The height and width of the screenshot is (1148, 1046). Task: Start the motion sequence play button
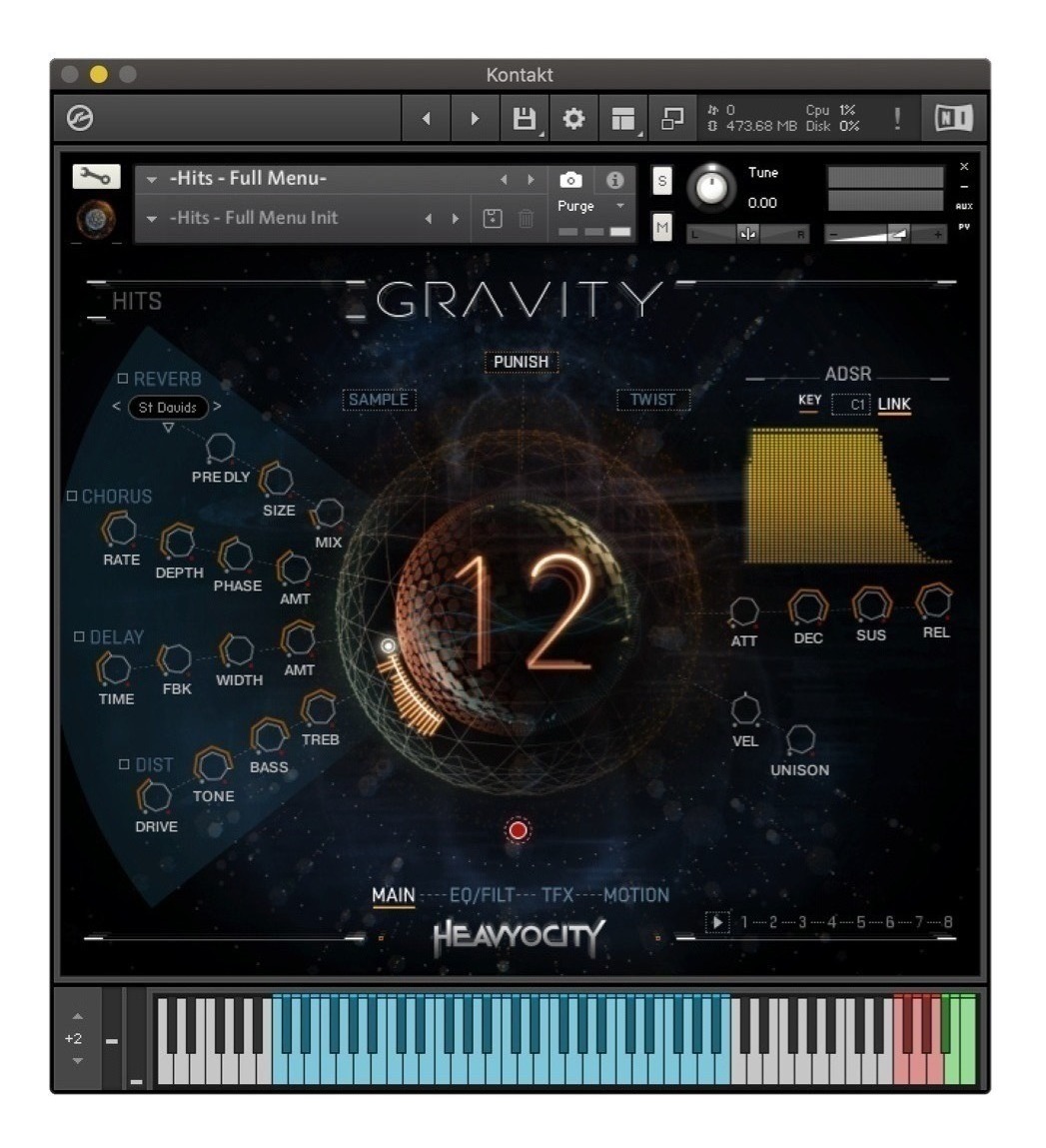tap(717, 922)
